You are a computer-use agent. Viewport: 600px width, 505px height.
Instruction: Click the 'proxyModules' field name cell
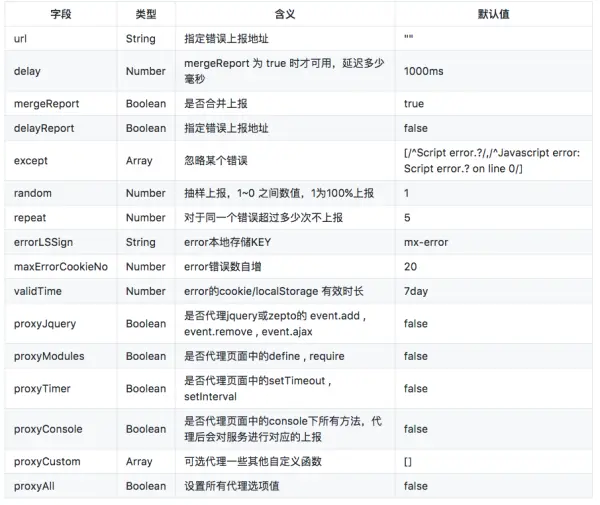pos(49,356)
